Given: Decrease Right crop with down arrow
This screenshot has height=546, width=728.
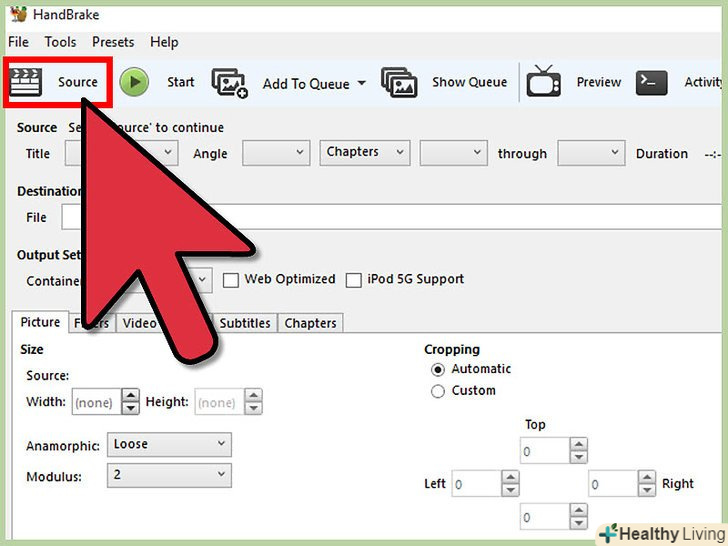Looking at the screenshot, I should point(647,490).
